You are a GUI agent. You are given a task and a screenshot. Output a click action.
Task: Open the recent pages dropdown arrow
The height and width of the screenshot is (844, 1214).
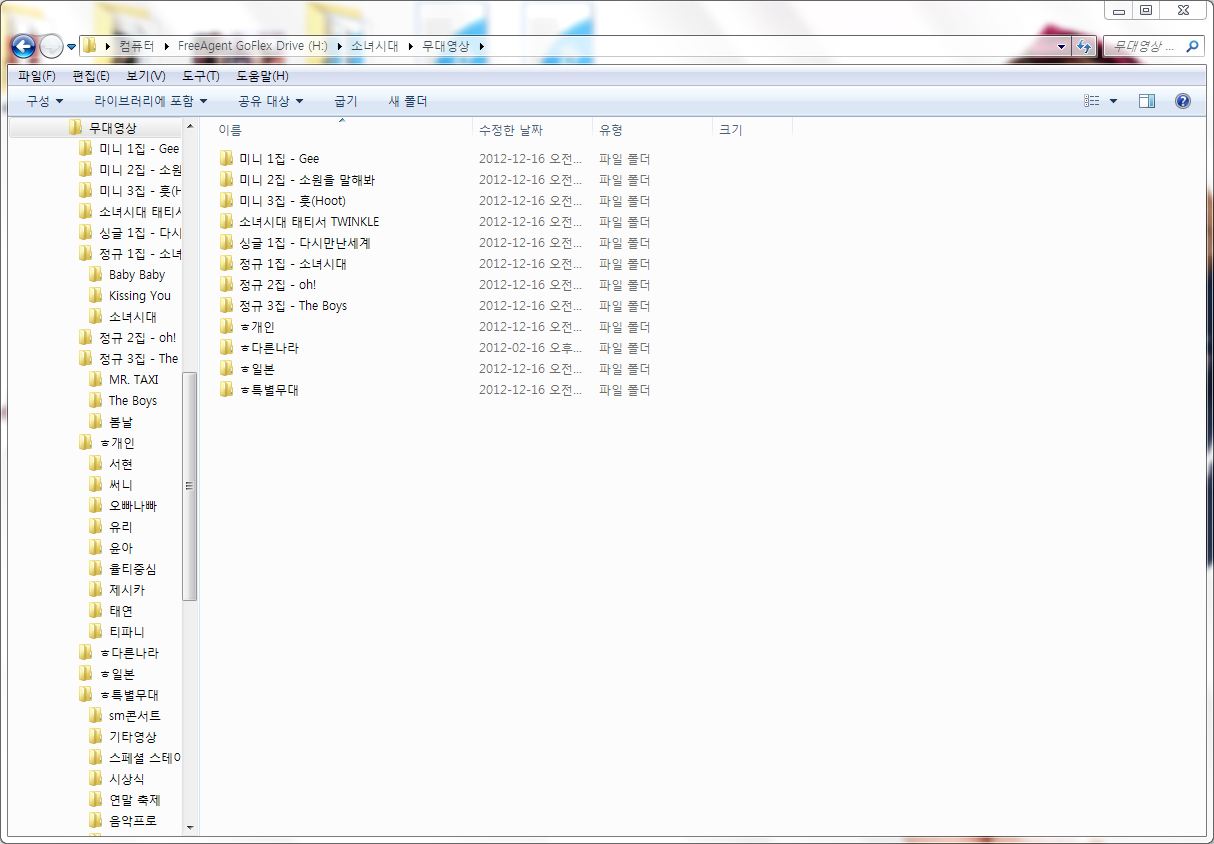click(x=71, y=47)
